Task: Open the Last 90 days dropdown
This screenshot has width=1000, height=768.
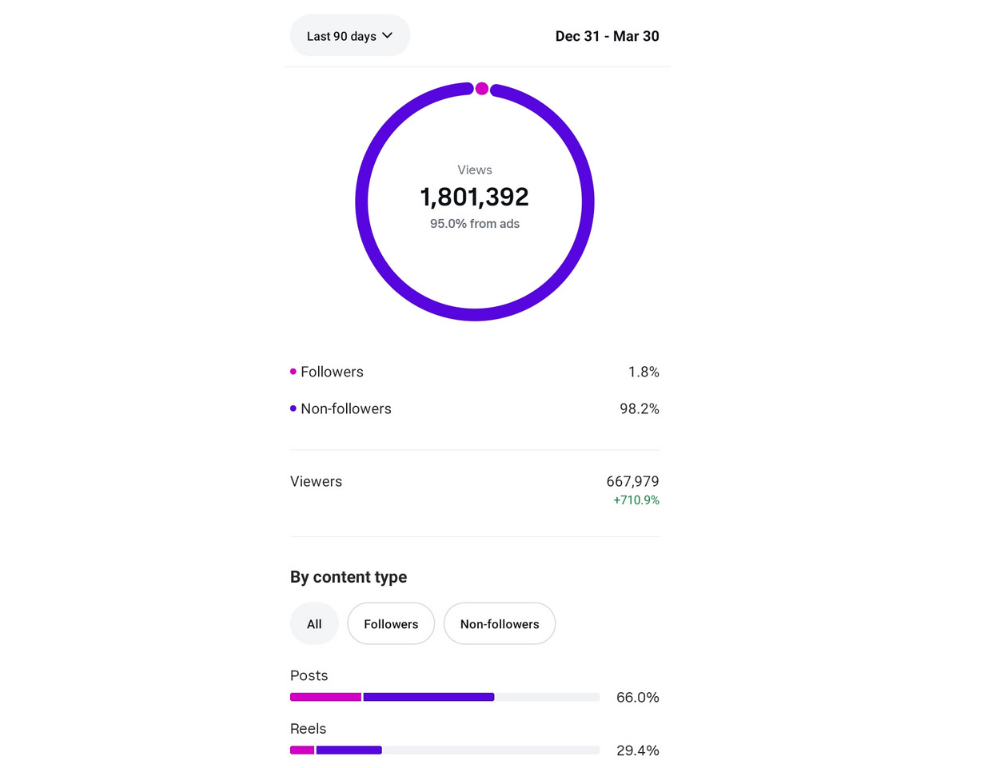Action: pos(349,36)
